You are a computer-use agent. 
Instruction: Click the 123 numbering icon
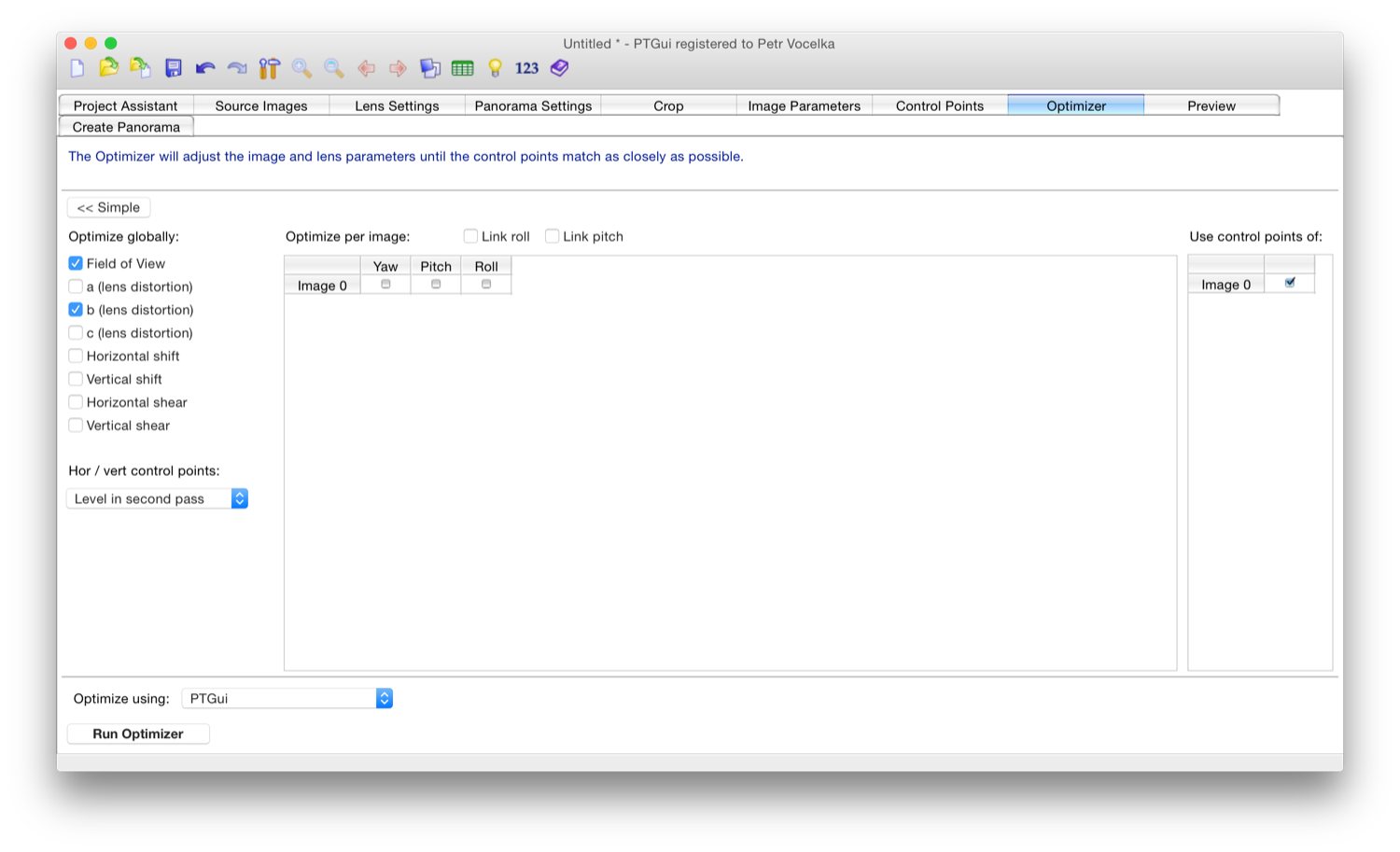[526, 68]
